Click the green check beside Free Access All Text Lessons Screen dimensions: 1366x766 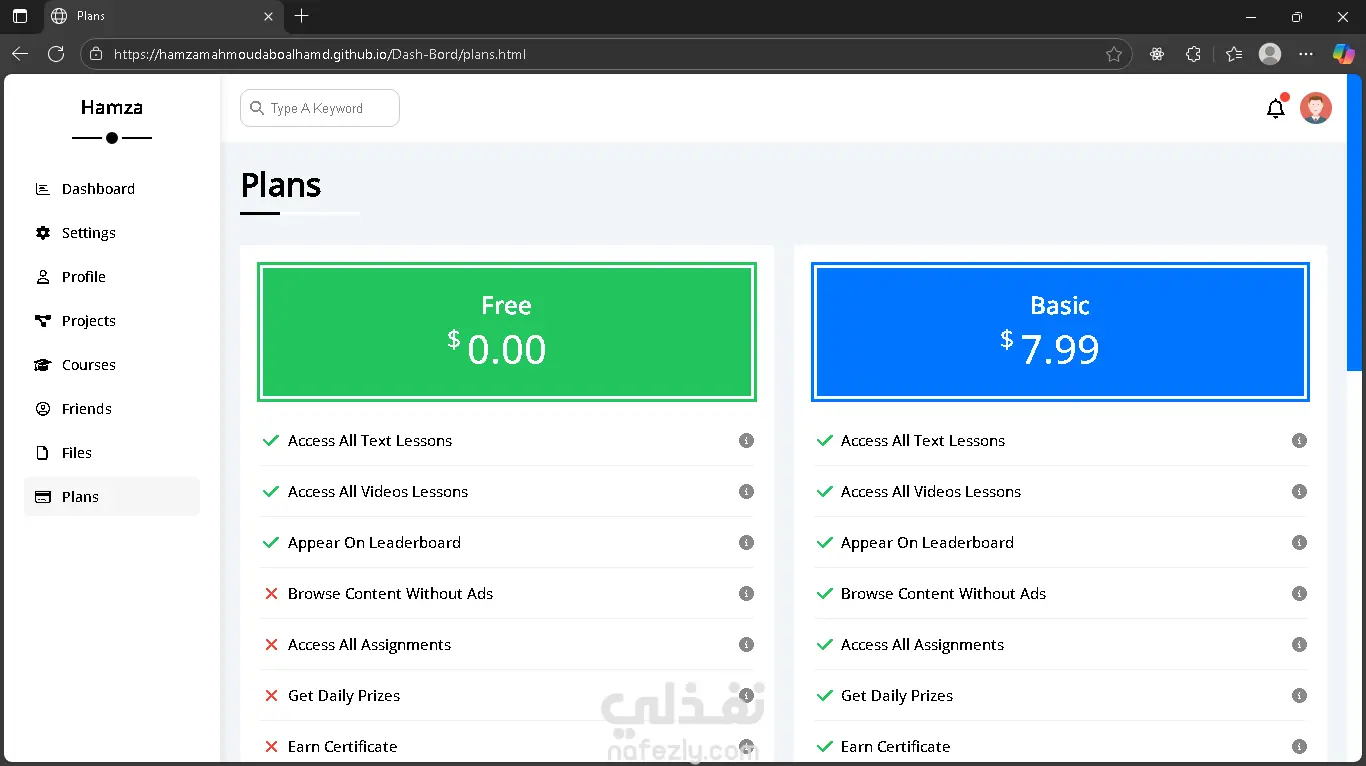[x=270, y=440]
